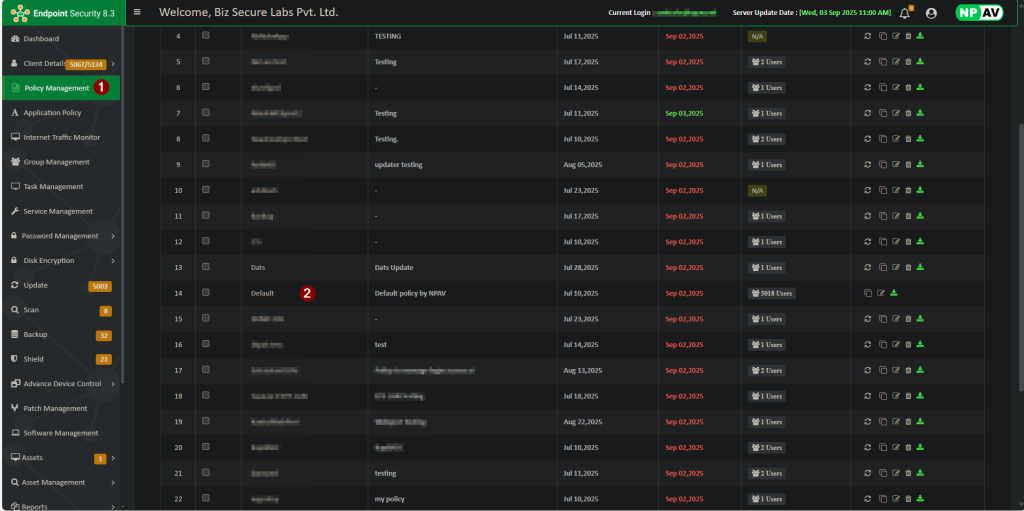The height and width of the screenshot is (511, 1024).
Task: Click the 5018 Users badge
Action: 771,293
